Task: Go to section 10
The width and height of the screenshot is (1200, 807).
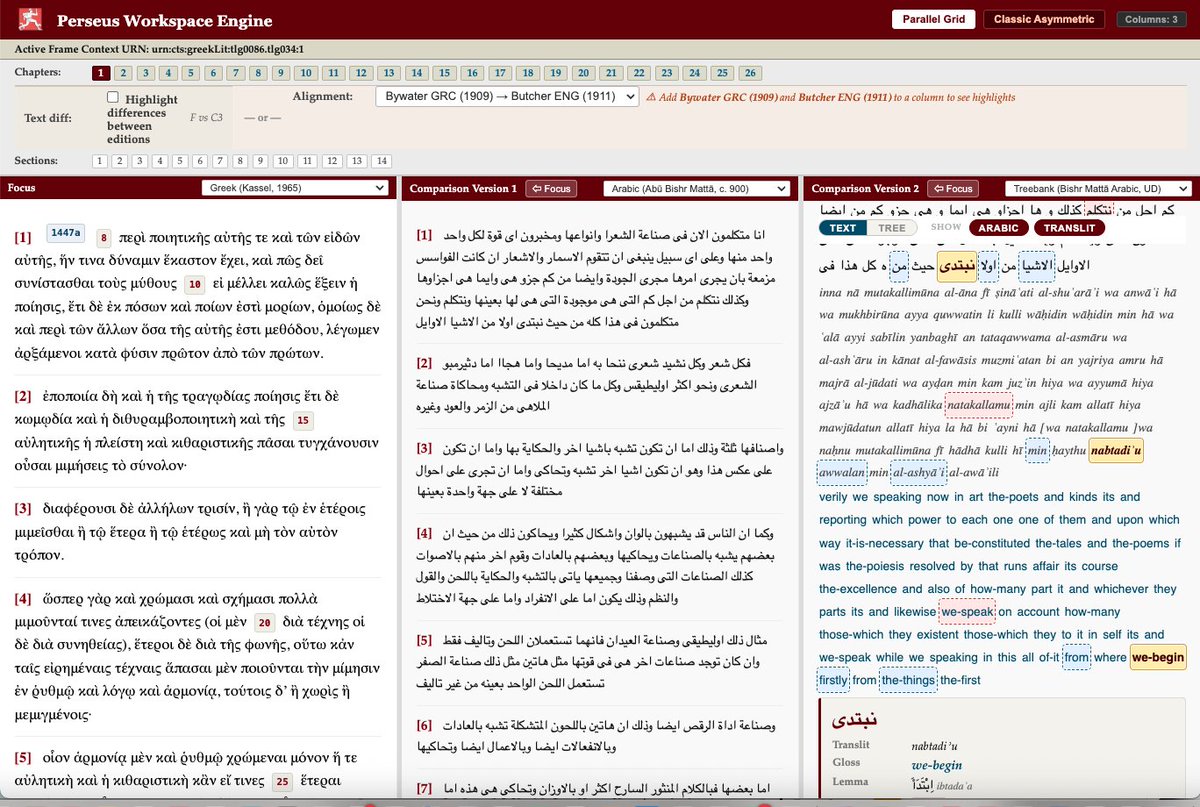Action: click(282, 161)
